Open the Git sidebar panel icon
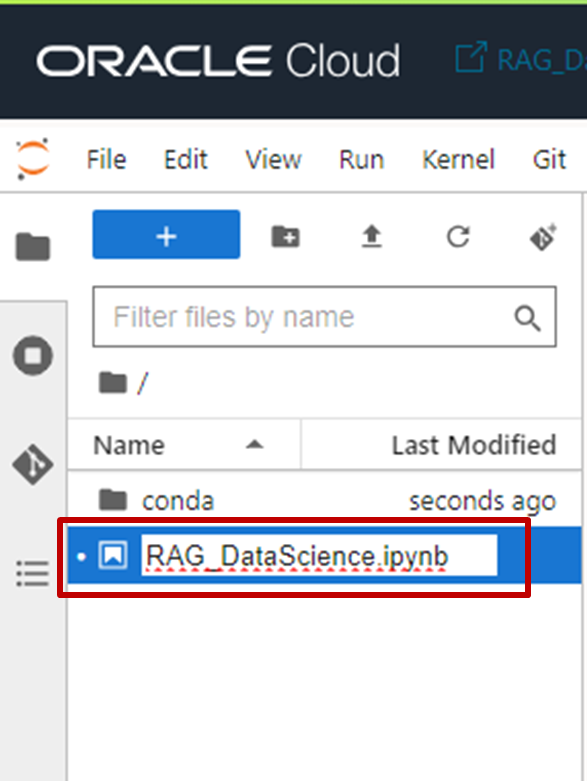 (x=33, y=464)
